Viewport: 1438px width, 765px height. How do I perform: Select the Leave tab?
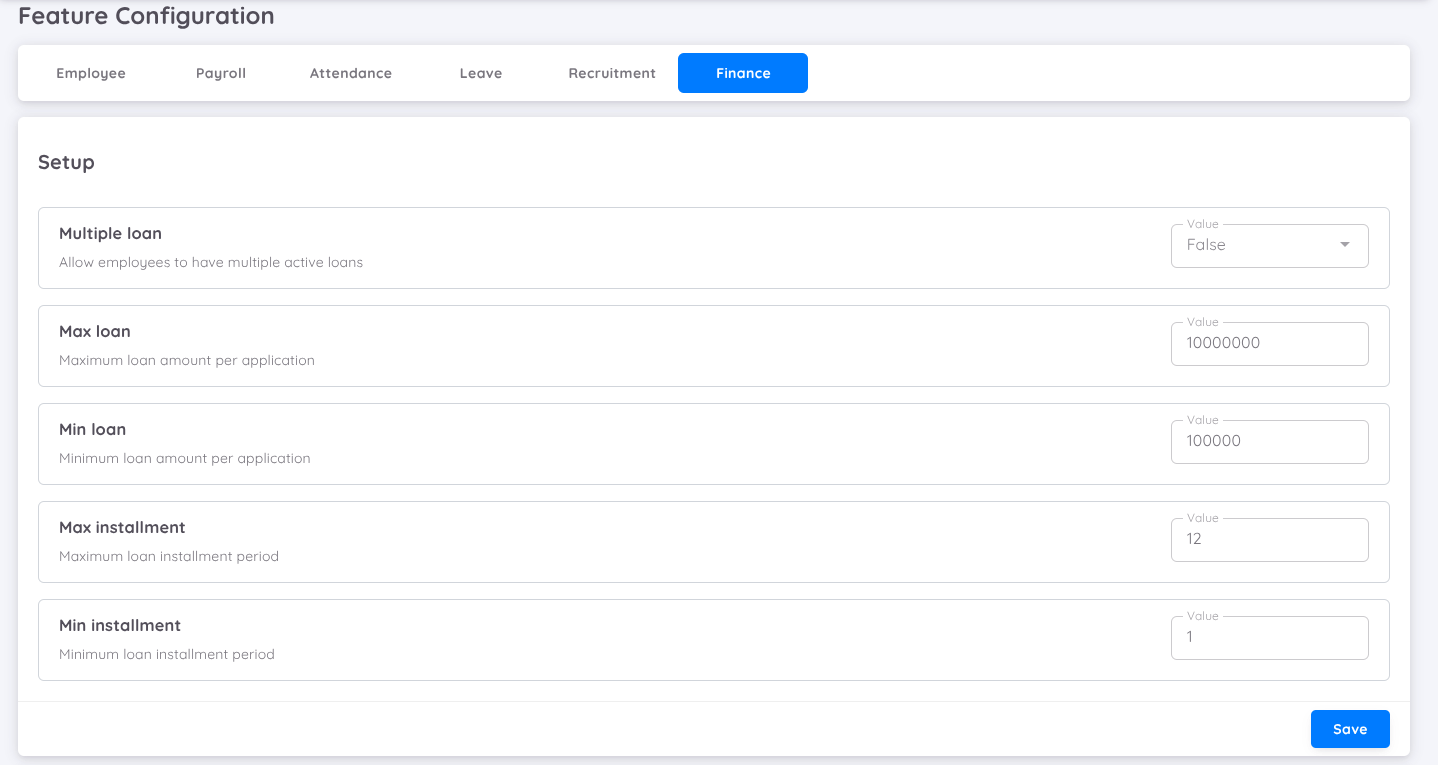[481, 73]
